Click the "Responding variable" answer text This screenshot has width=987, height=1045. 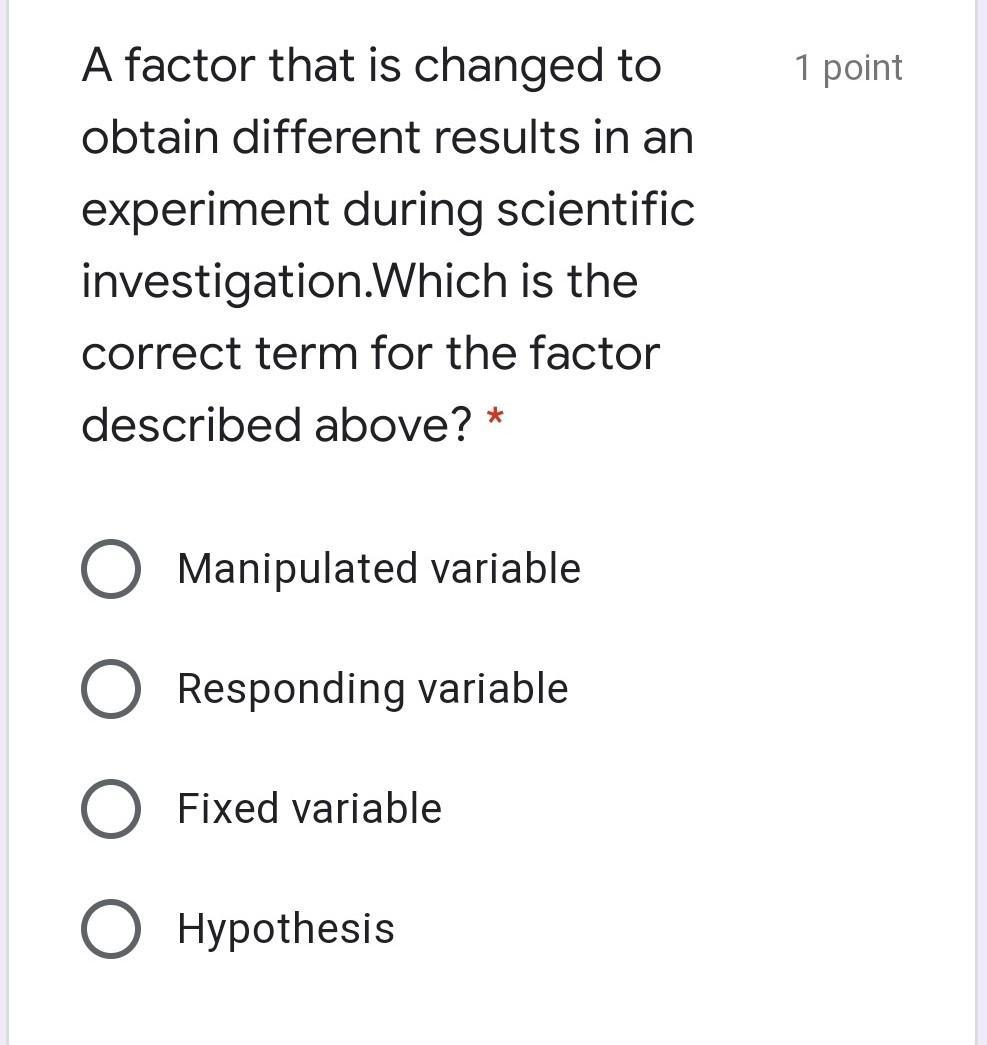point(372,689)
